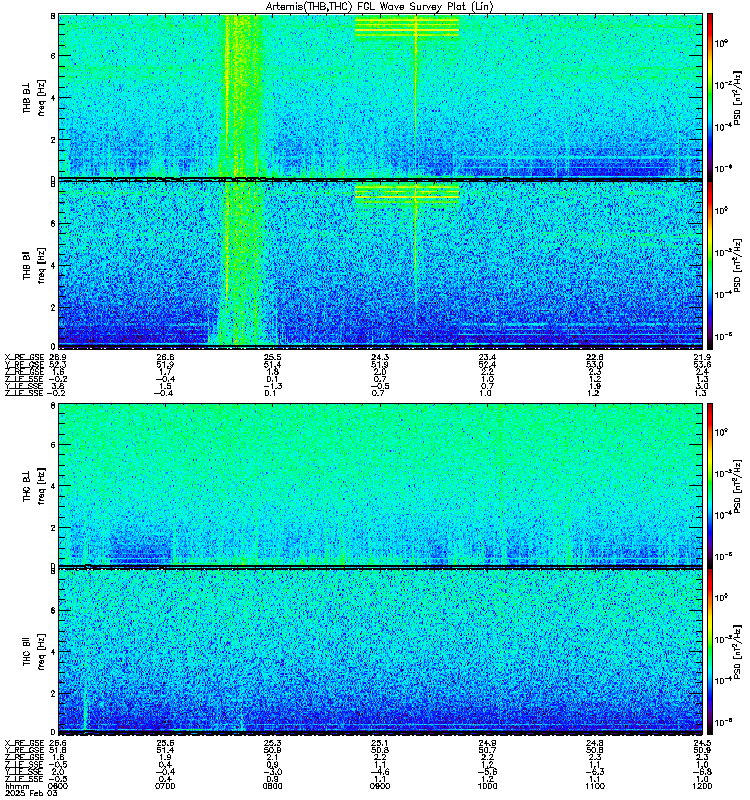Click the 24.5 X_RE_GSE value above 1200

tap(703, 743)
